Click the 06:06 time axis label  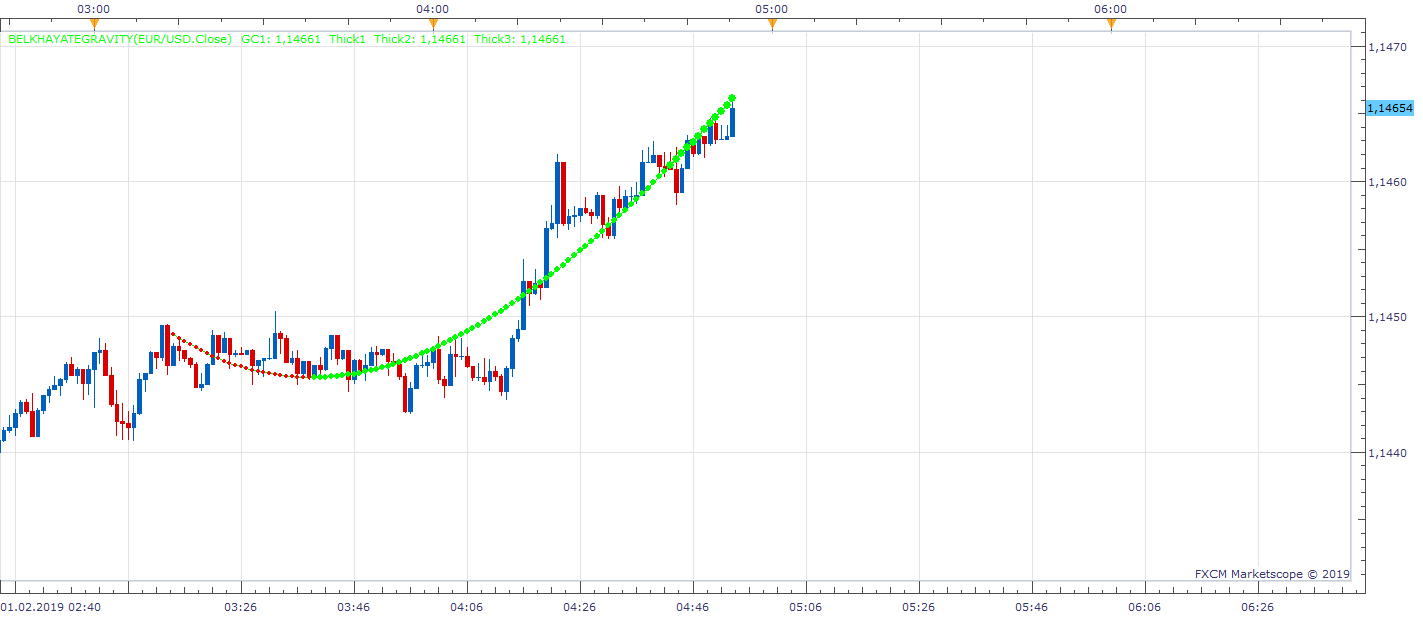(1145, 606)
